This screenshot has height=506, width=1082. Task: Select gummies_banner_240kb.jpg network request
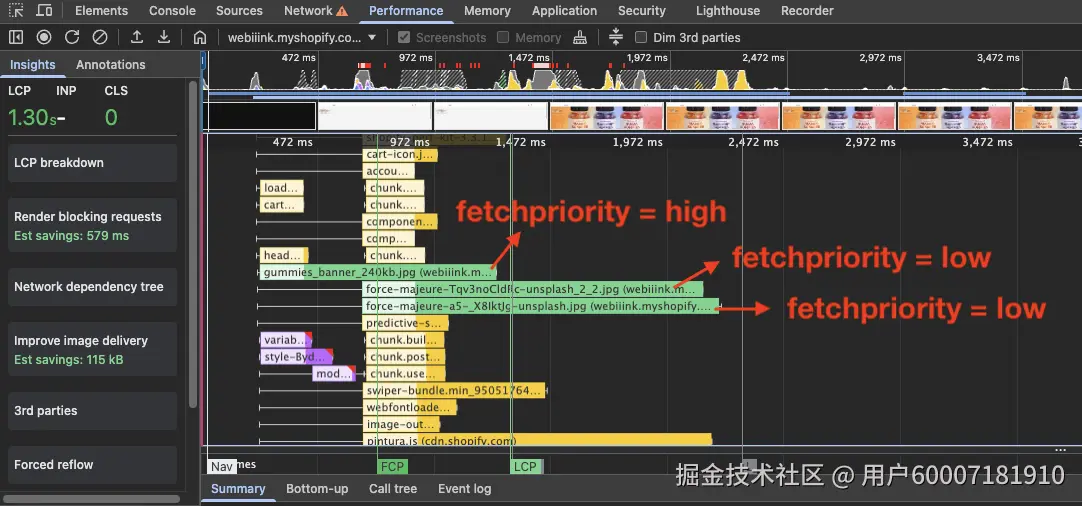(378, 272)
